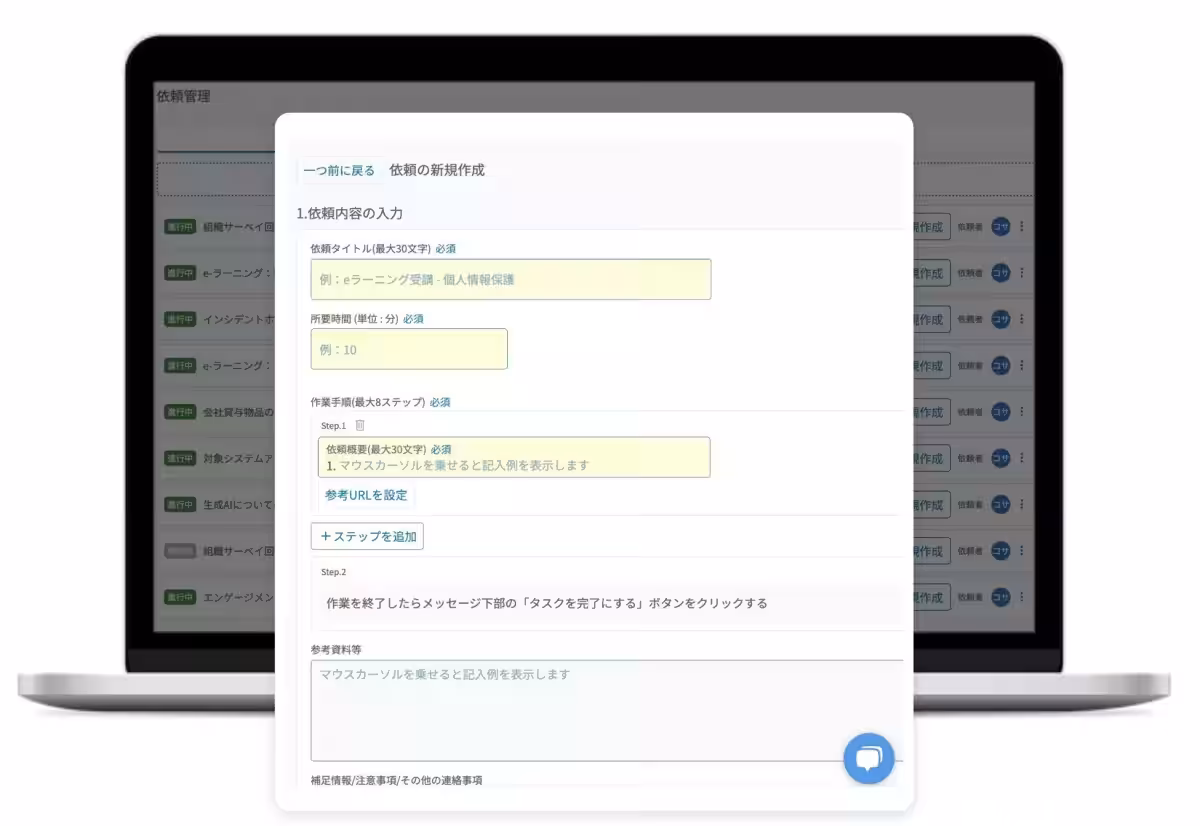Add a step with ＋ステップを追加
The image size is (1200, 826).
point(367,537)
